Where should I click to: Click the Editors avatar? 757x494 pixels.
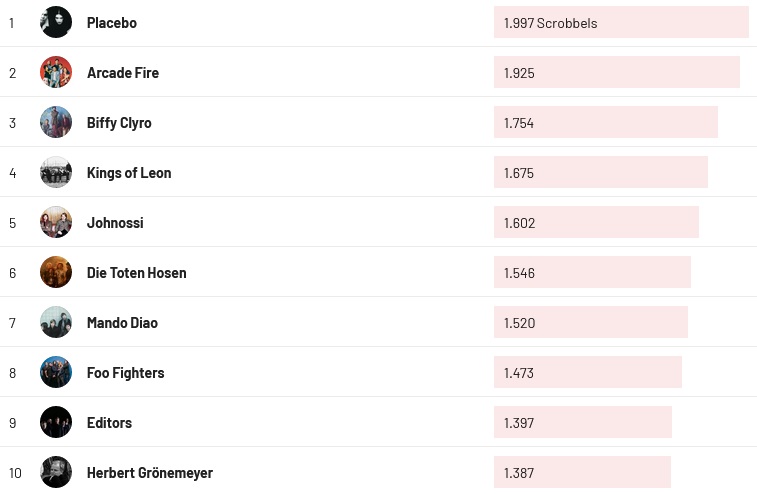click(56, 422)
